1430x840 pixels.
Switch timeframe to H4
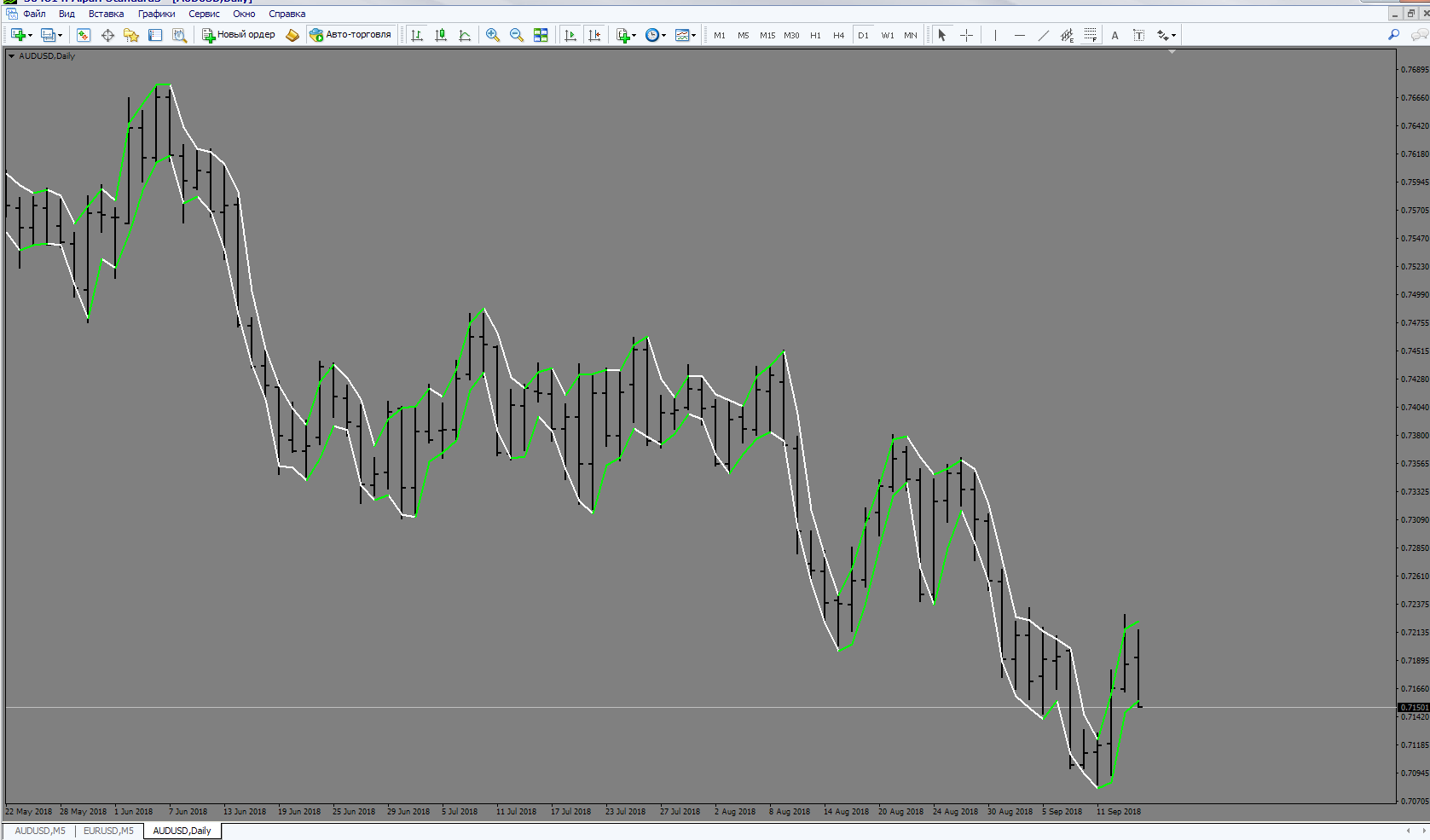point(839,35)
